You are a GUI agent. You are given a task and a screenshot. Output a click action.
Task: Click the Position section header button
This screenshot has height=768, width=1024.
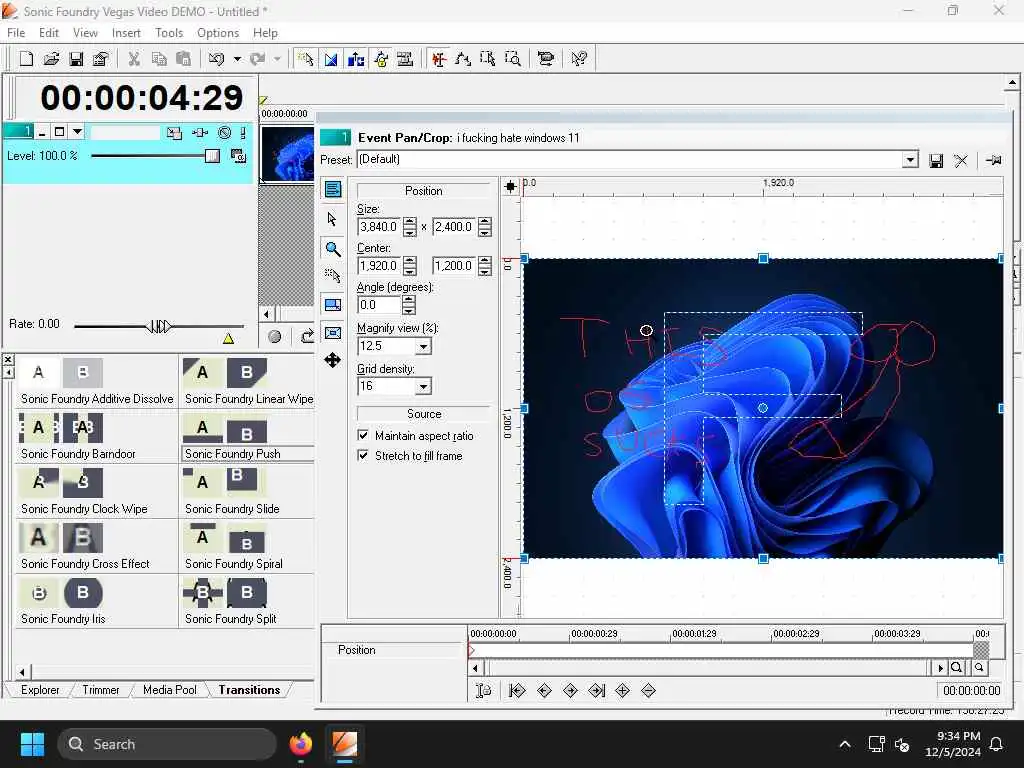pyautogui.click(x=423, y=191)
